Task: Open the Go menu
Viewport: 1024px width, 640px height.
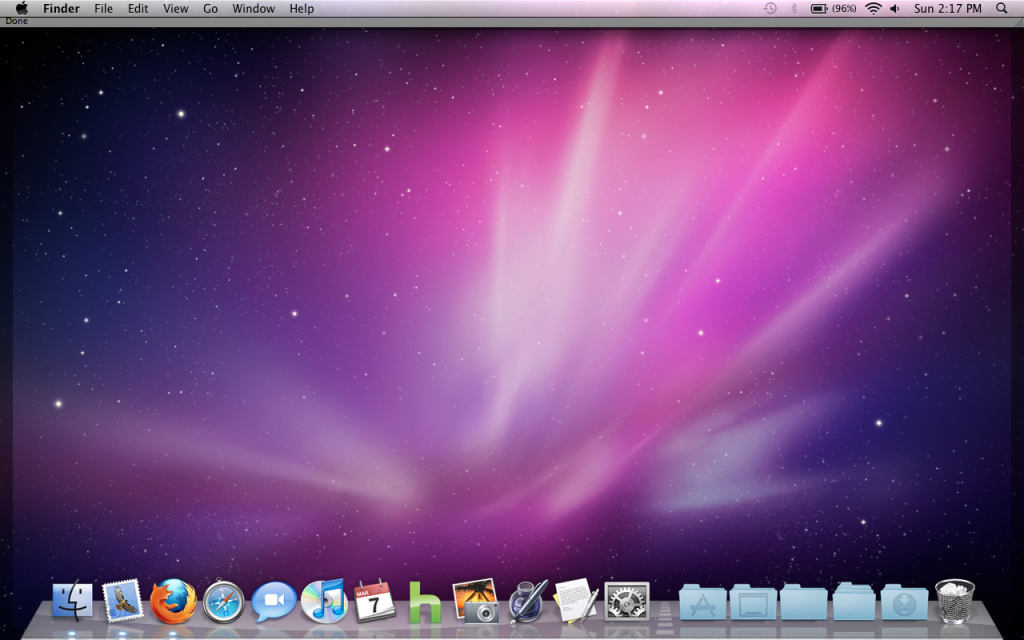Action: click(x=210, y=8)
